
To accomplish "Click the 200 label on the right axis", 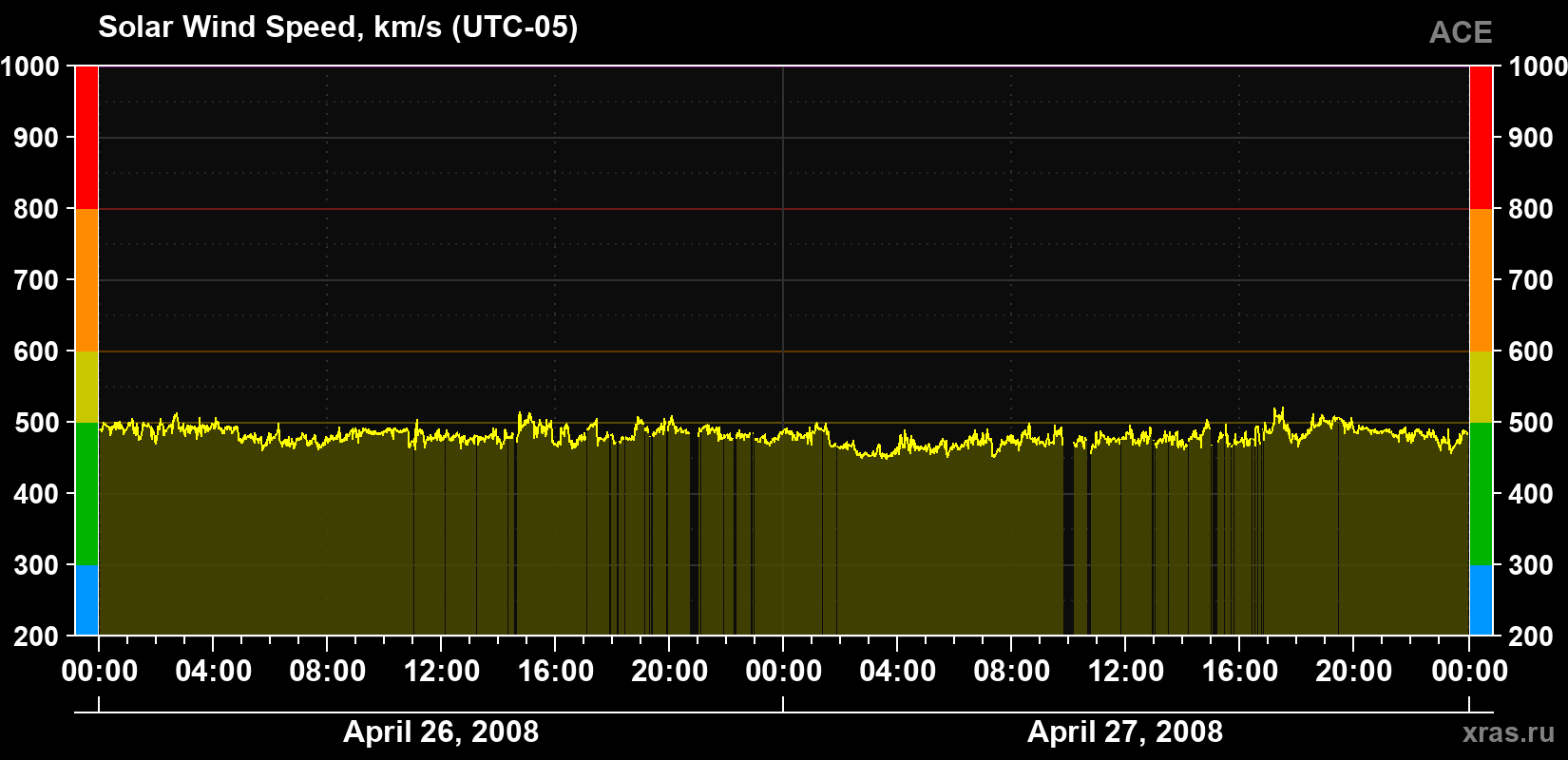I will pos(1531,636).
